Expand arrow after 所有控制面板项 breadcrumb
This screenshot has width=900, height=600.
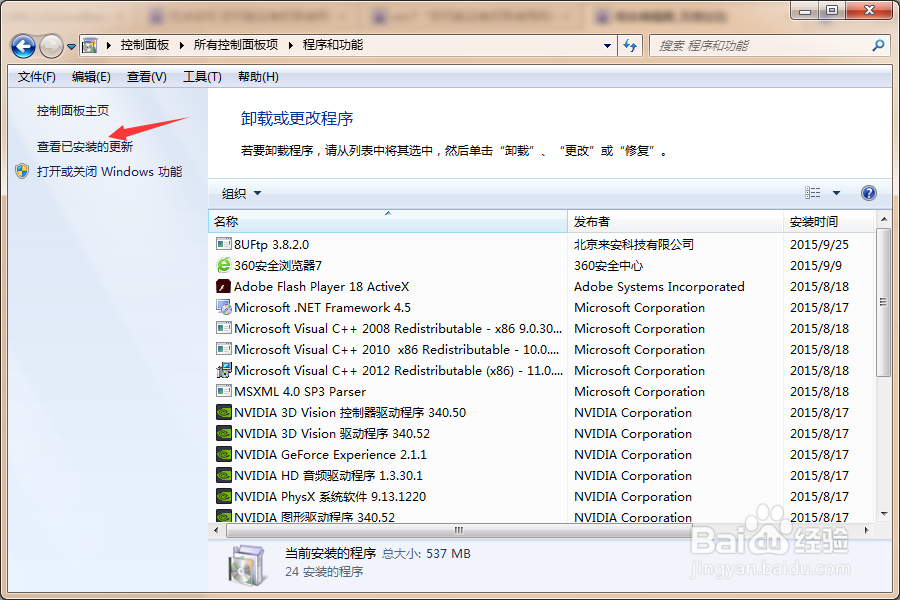tap(290, 45)
